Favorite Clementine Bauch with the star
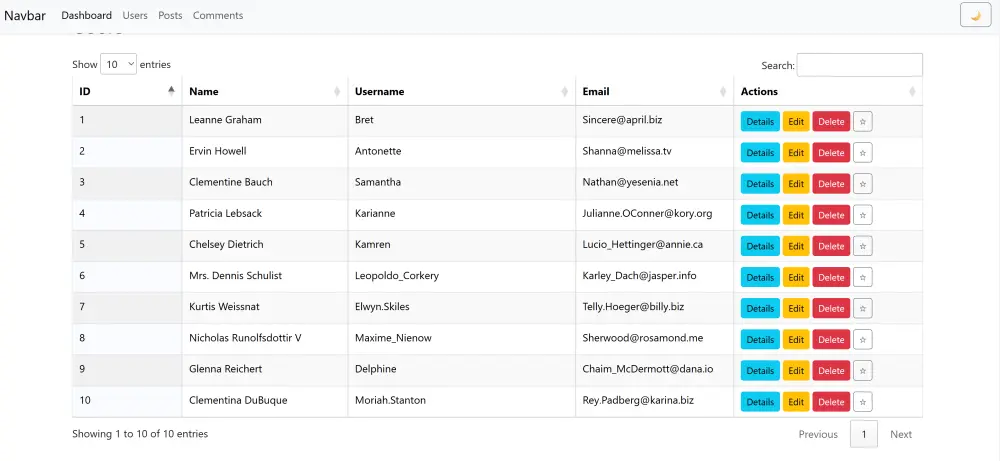Viewport: 1000px width, 461px height. [x=863, y=183]
